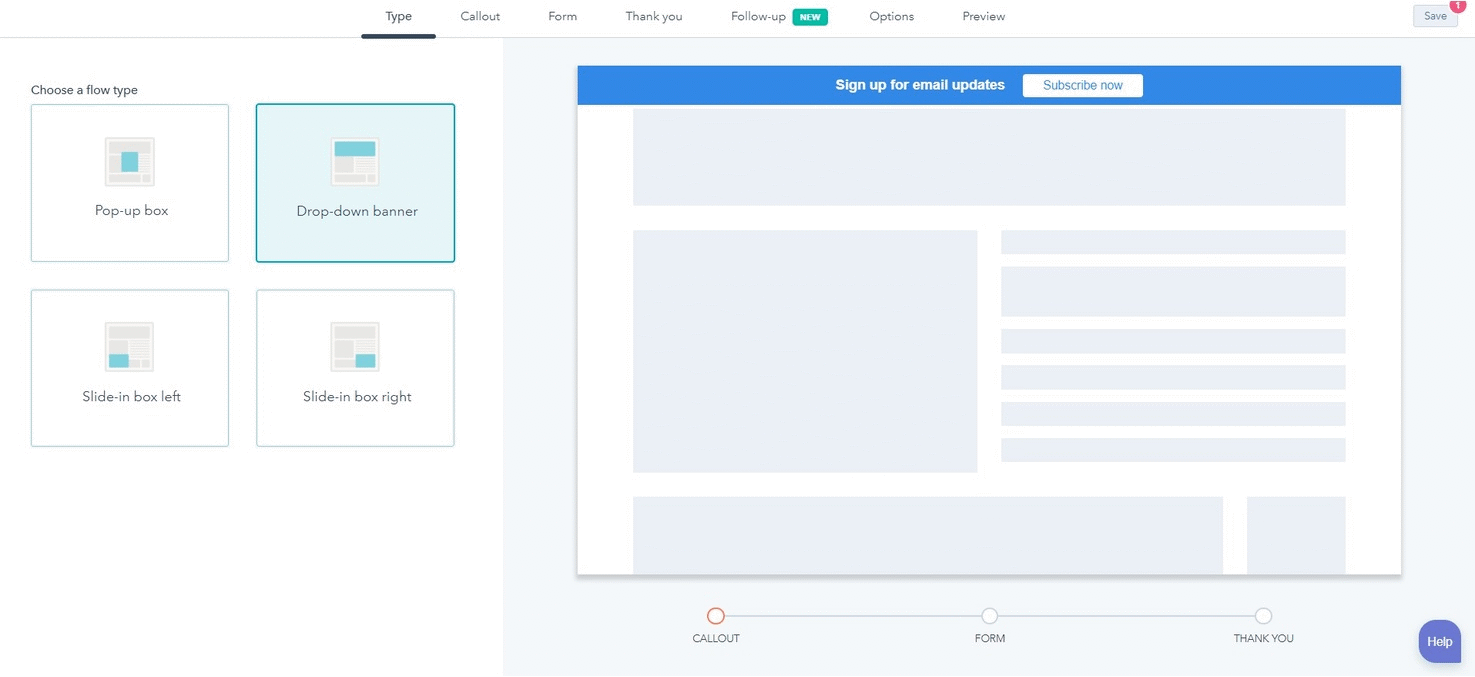Choose the Slide-in box left label

[131, 397]
